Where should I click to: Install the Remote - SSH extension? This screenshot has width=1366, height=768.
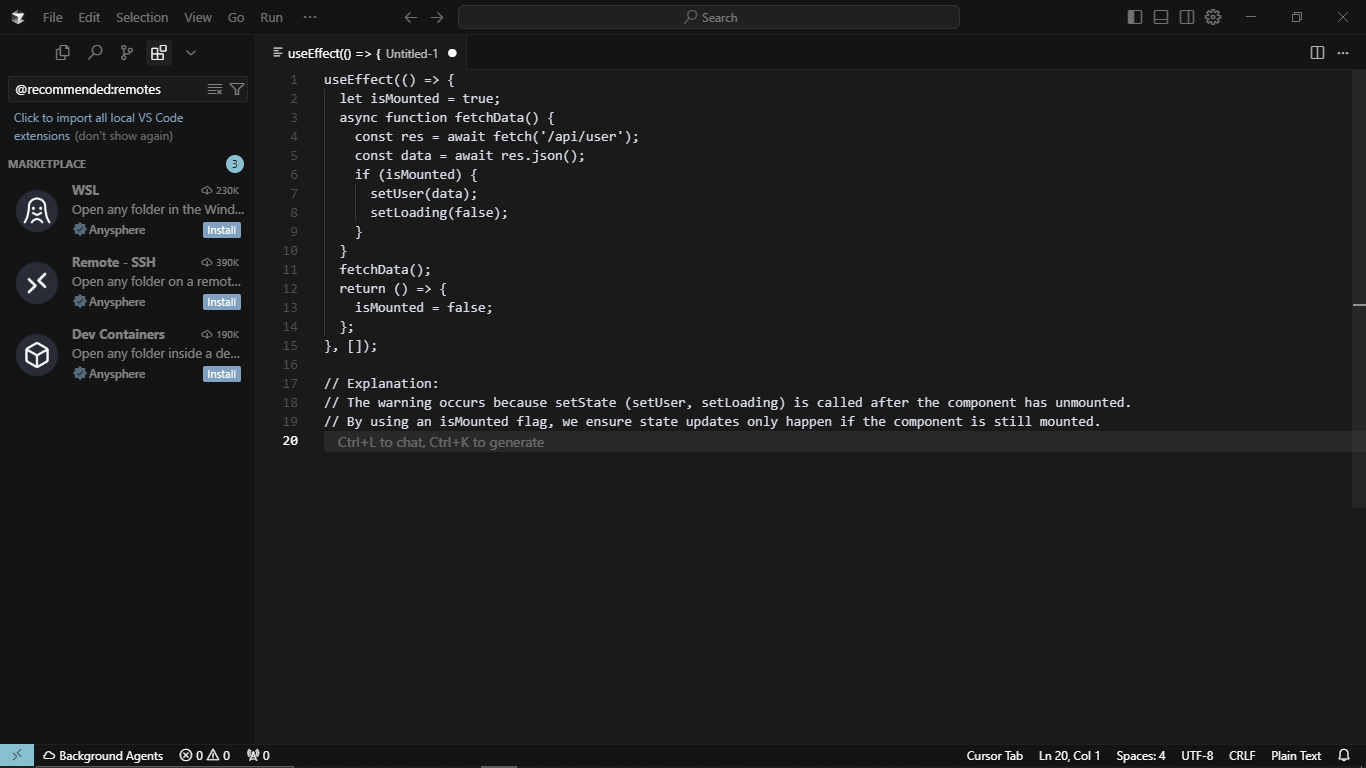pyautogui.click(x=221, y=302)
